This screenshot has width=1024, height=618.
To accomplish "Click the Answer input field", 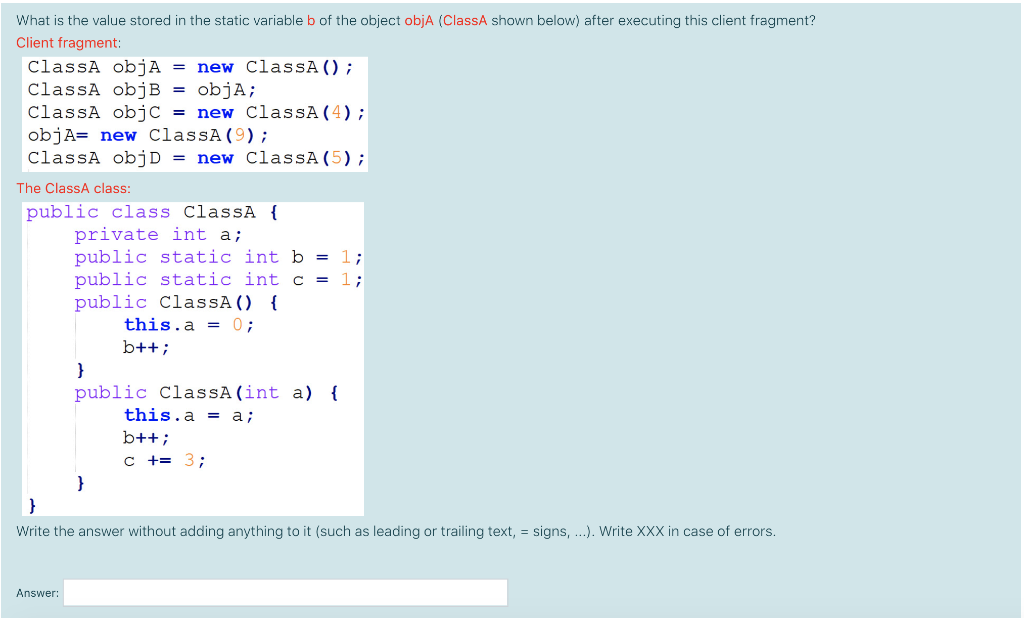I will pyautogui.click(x=285, y=592).
